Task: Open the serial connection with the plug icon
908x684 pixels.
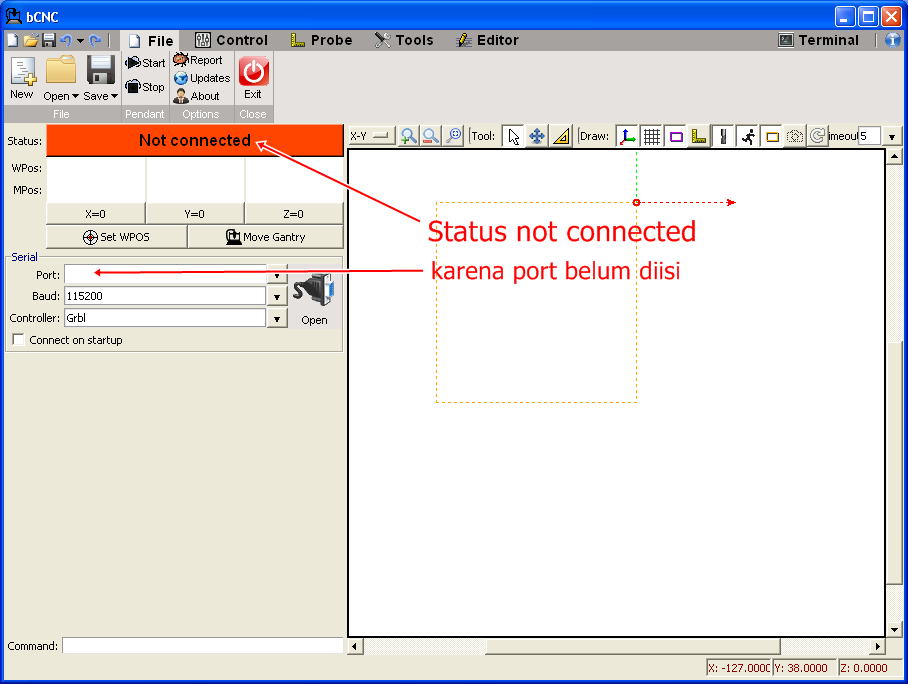Action: (x=315, y=290)
